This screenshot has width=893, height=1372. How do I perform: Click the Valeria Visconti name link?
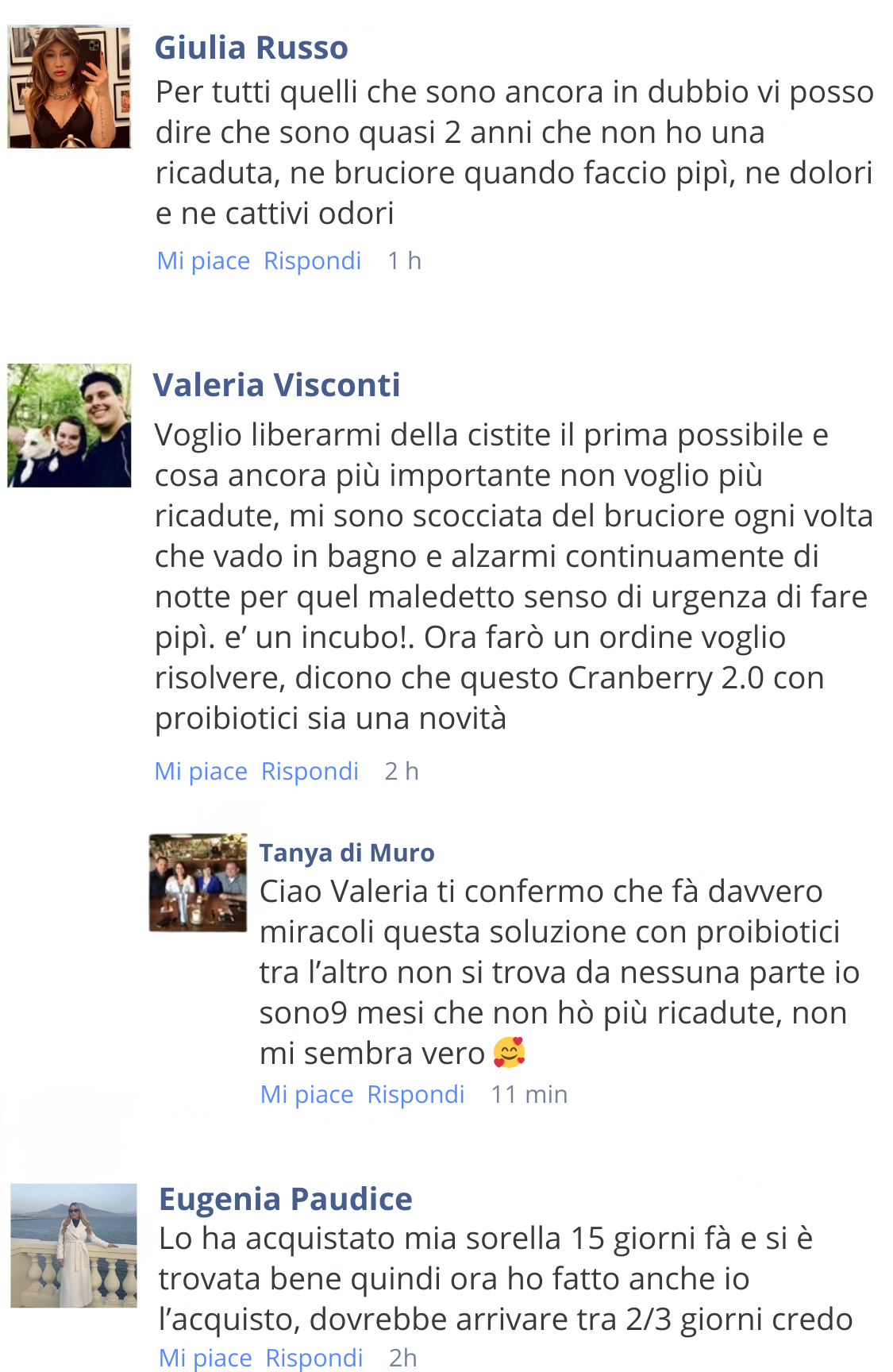(276, 385)
